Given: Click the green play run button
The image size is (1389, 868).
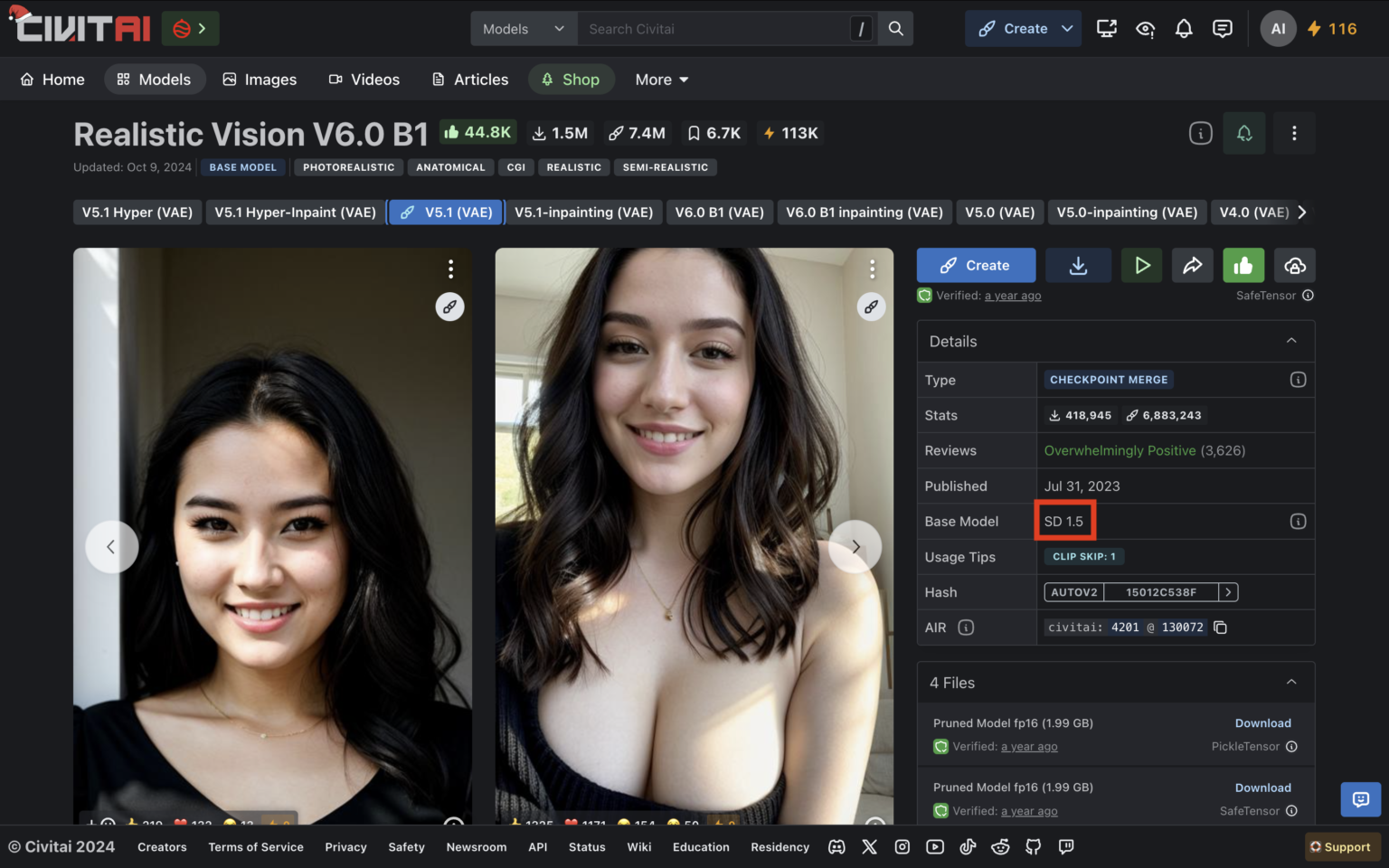Looking at the screenshot, I should [1142, 266].
